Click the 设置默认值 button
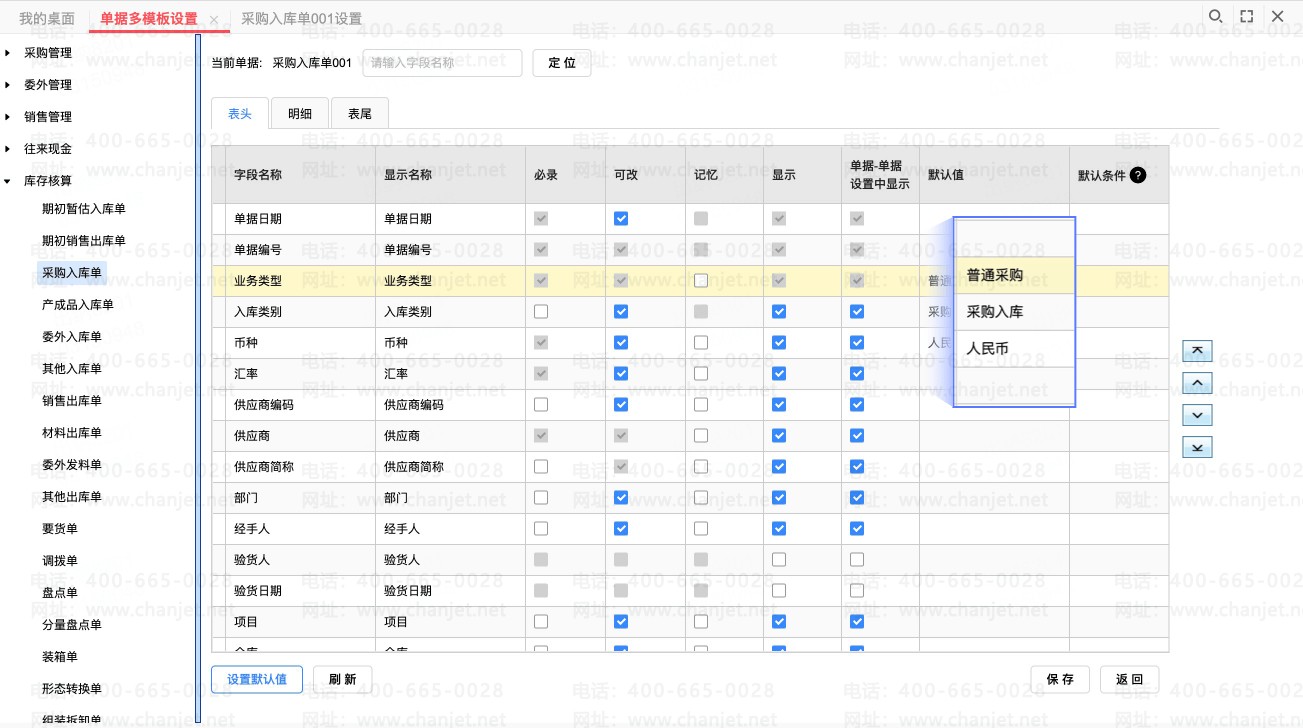The image size is (1303, 728). [257, 679]
